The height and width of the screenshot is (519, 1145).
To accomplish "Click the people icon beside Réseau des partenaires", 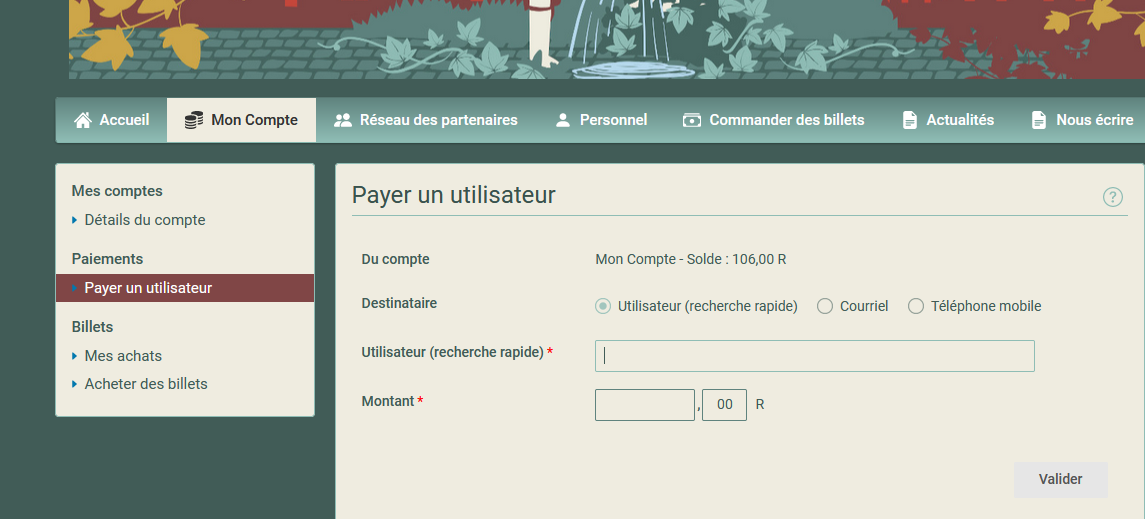I will tap(342, 120).
